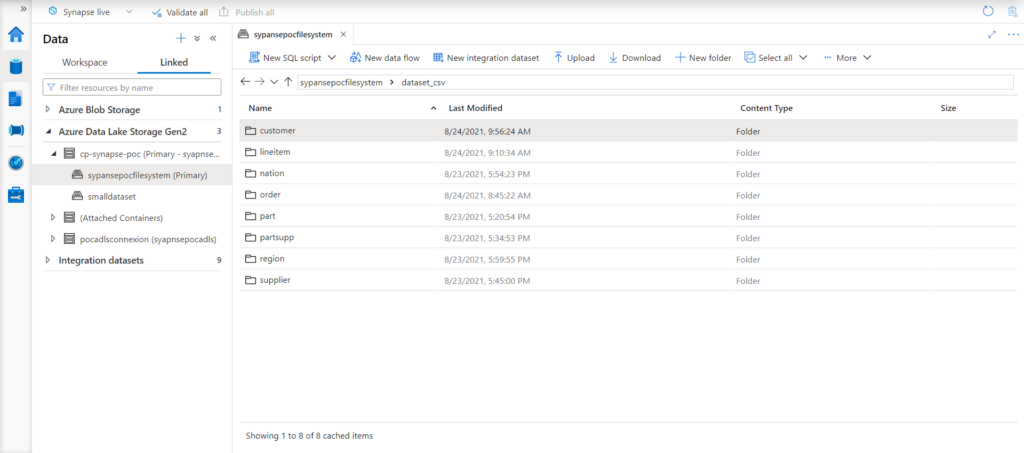Click the Upload button
Image resolution: width=1024 pixels, height=453 pixels.
(x=574, y=57)
